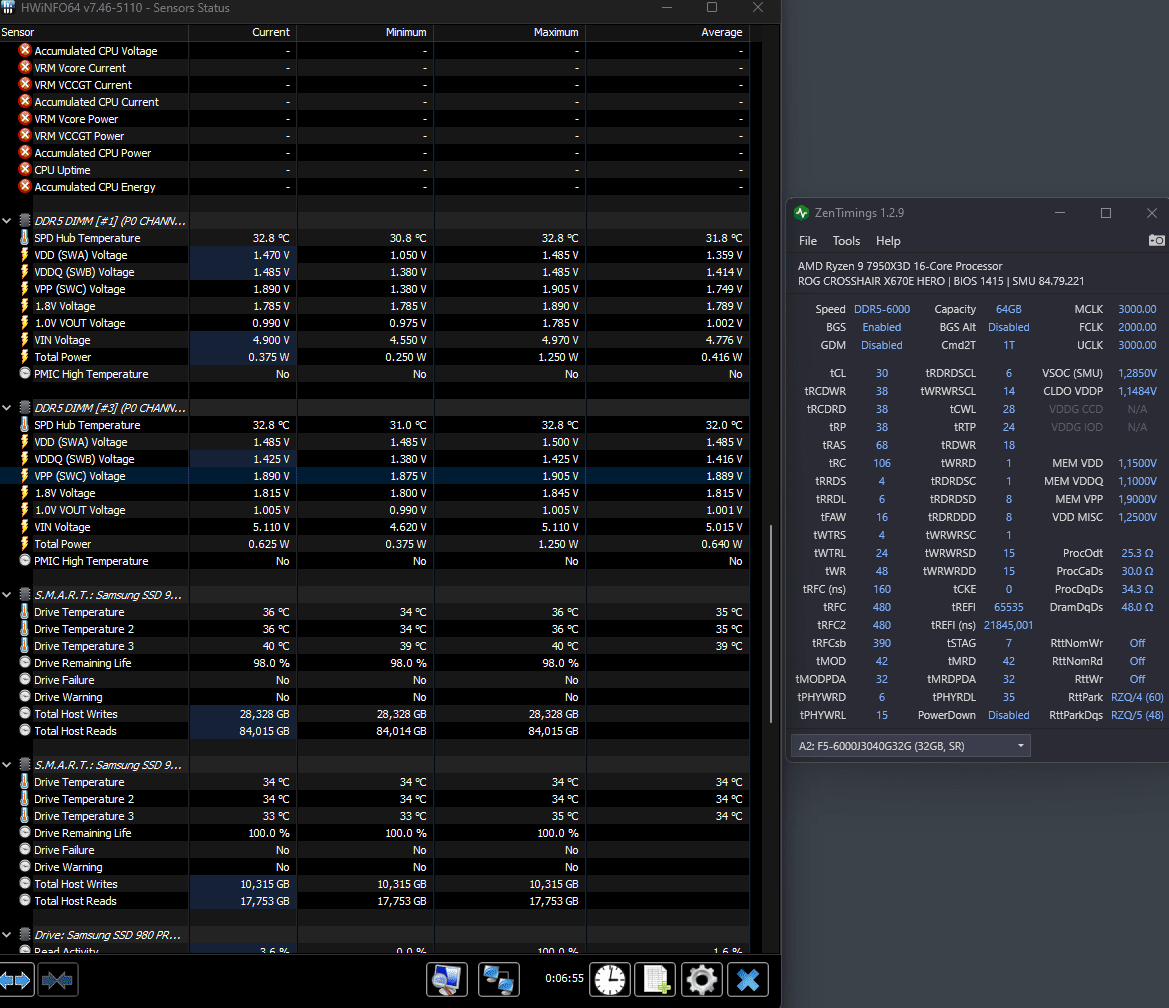Open the HWiNFO summary monitor icon
Image resolution: width=1169 pixels, height=1008 pixels.
coord(447,980)
